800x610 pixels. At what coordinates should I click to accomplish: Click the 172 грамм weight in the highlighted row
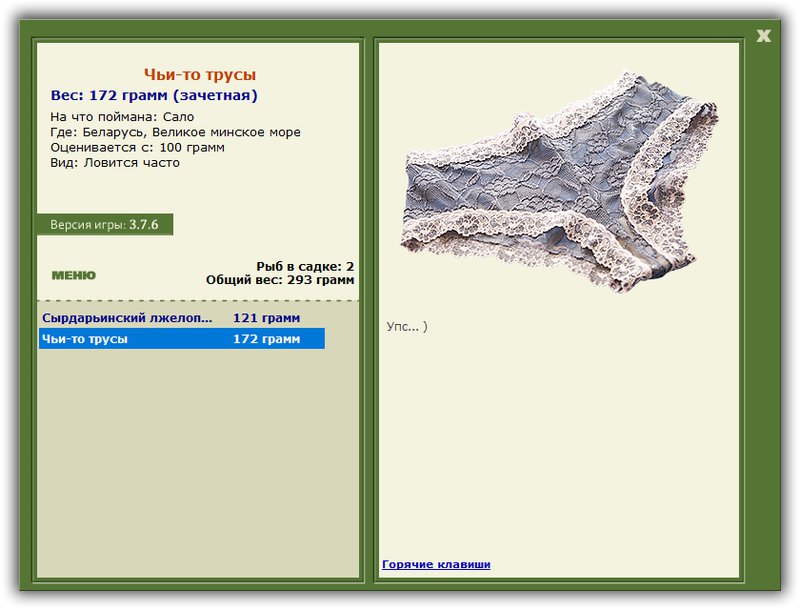(266, 339)
